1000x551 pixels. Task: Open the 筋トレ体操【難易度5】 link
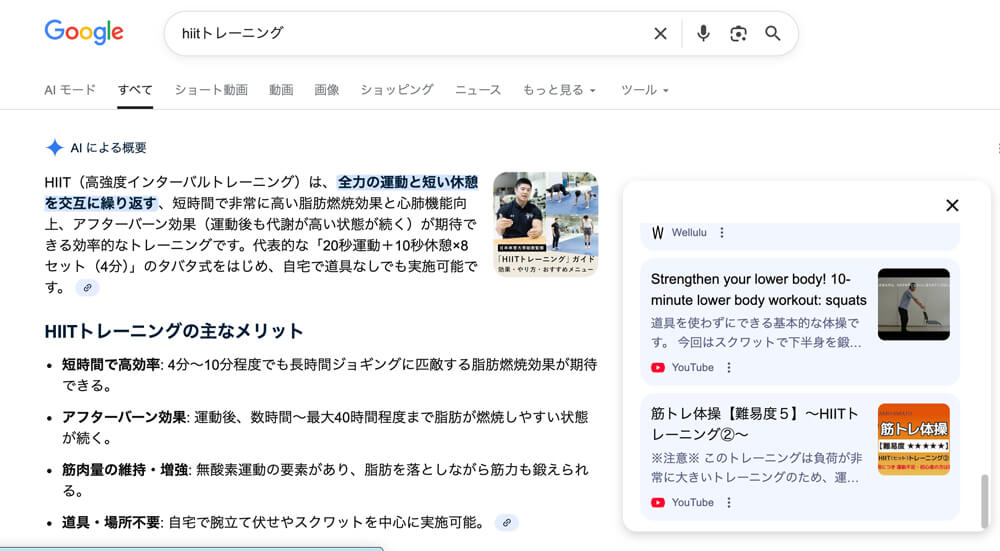754,424
